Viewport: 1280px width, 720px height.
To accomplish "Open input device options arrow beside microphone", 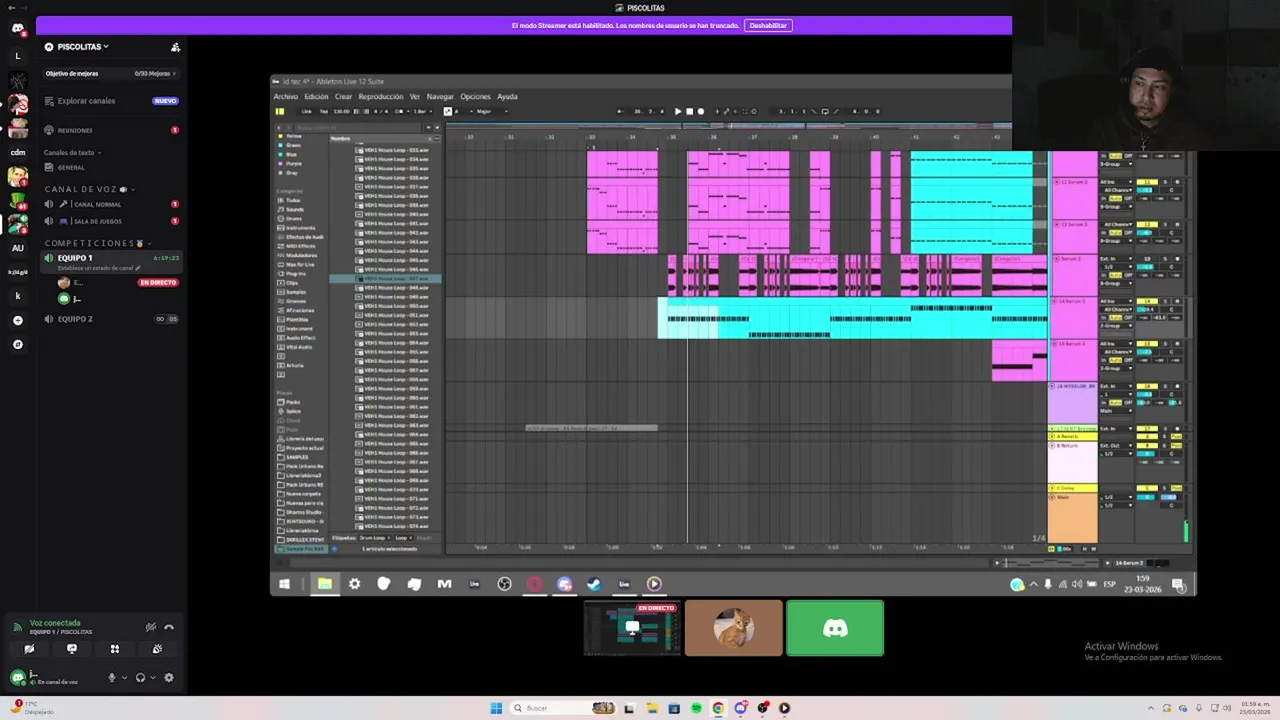I will coord(124,678).
